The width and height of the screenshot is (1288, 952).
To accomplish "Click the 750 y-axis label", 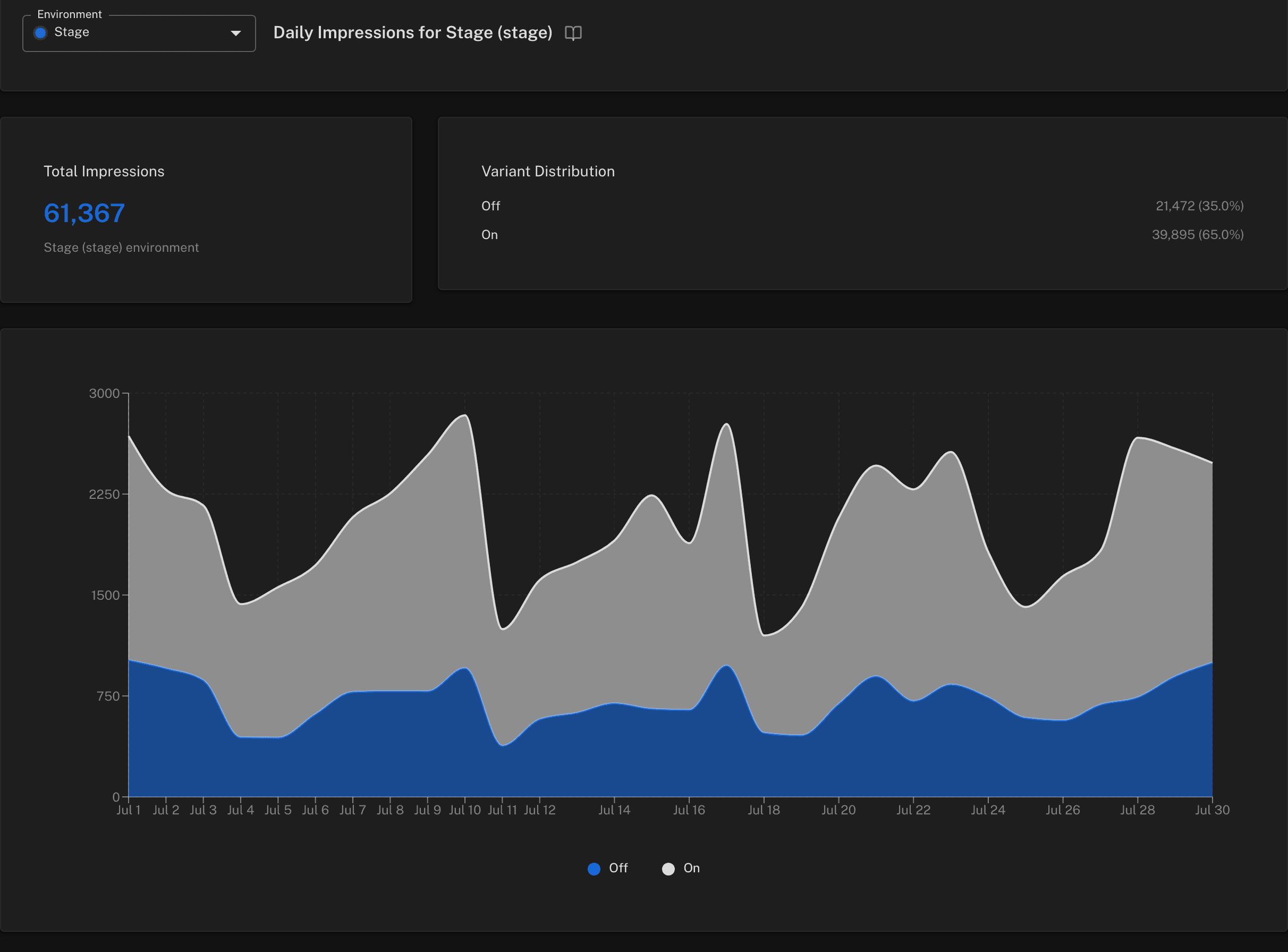I will click(x=108, y=696).
